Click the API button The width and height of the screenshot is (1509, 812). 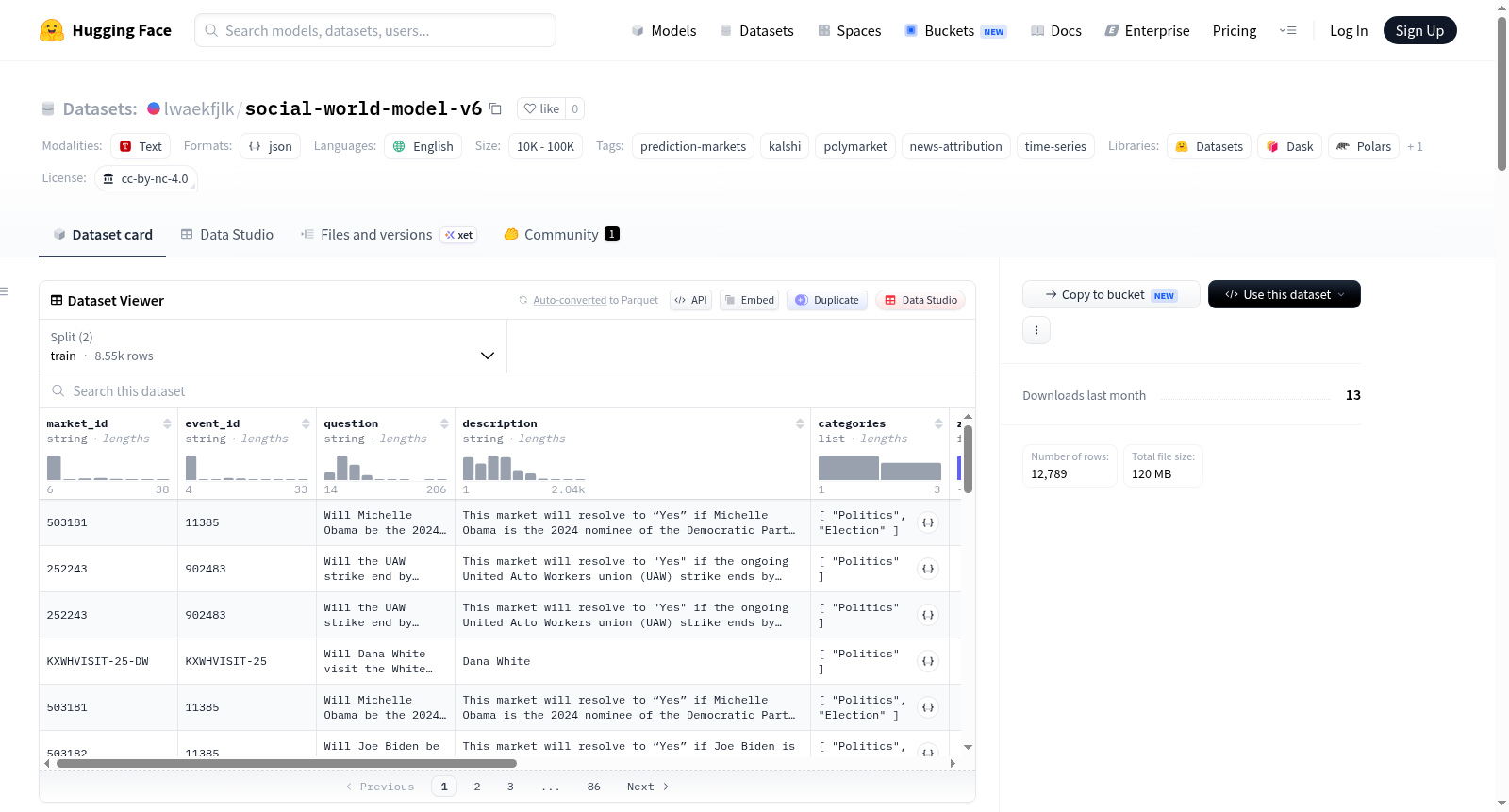pos(690,300)
